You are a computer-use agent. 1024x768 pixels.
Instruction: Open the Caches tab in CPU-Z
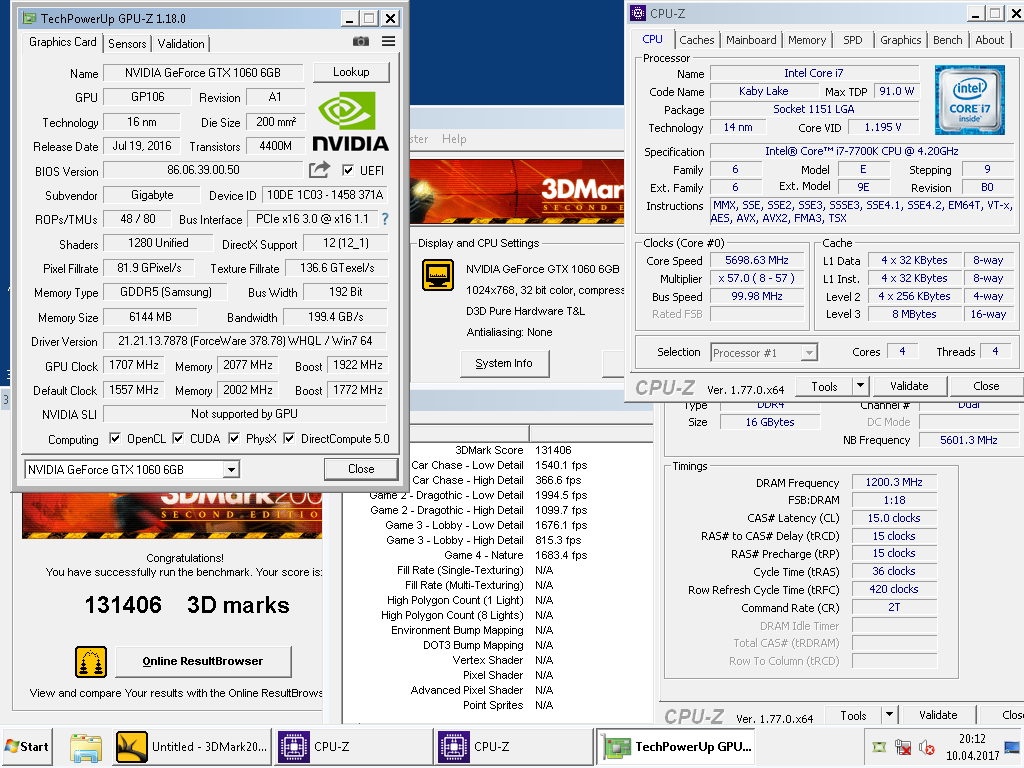click(x=697, y=40)
